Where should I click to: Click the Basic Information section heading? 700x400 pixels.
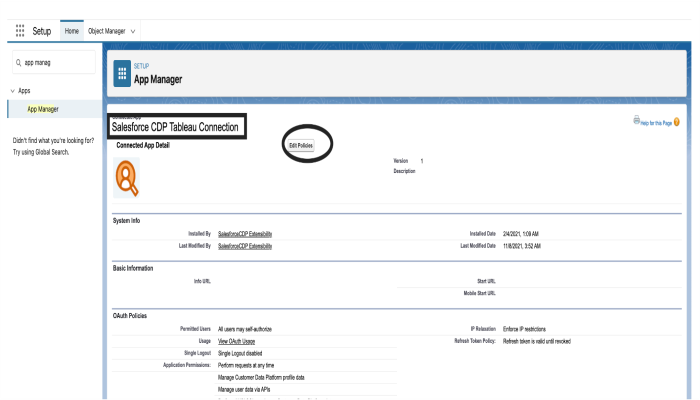133,268
